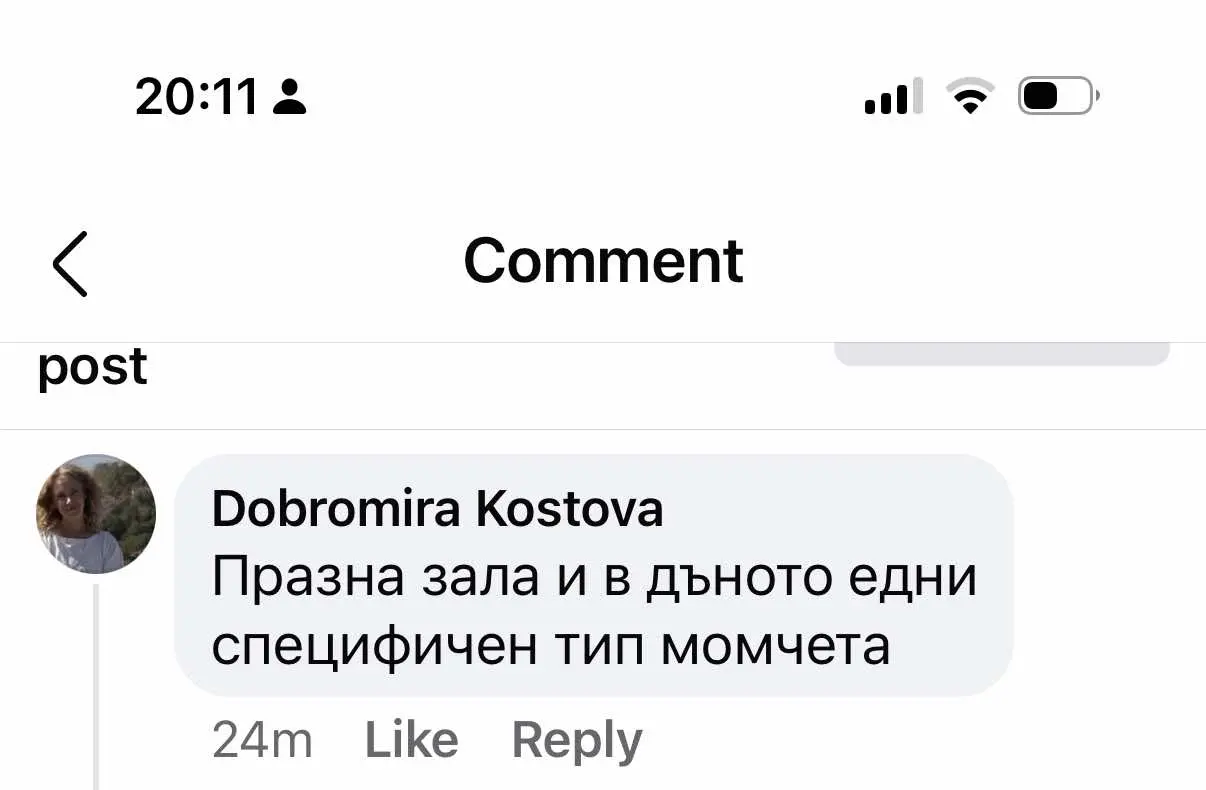Open the Dobromira Kostova profile name link

(x=437, y=510)
